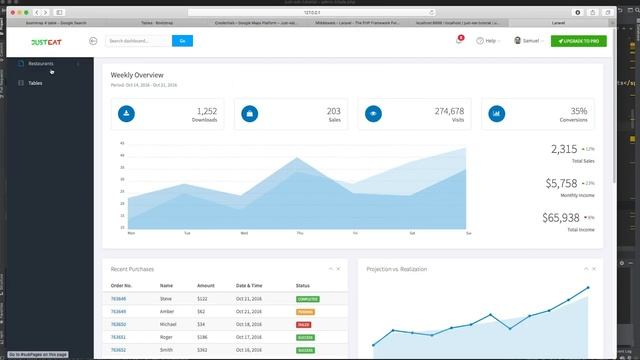Click the red Failed status badge for Michael

pos(304,324)
